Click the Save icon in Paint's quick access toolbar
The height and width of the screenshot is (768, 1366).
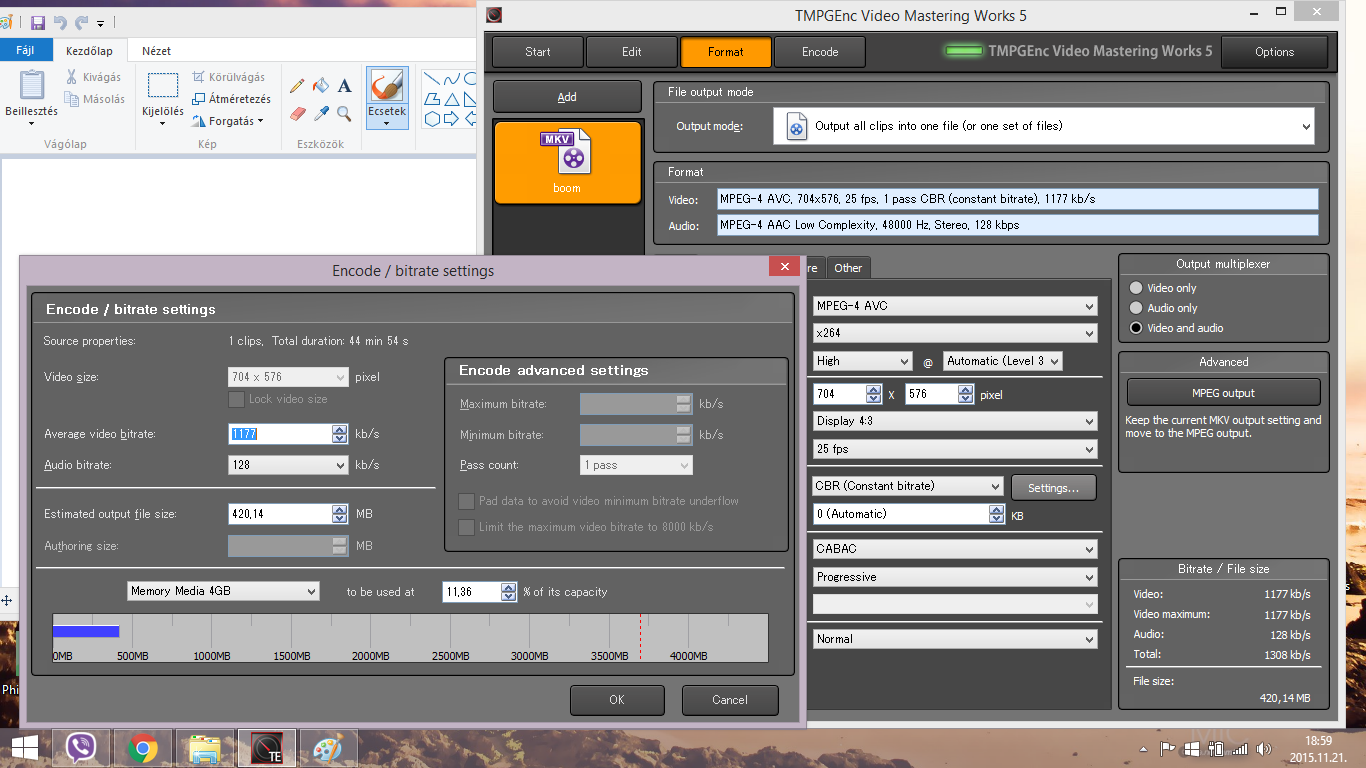[38, 22]
